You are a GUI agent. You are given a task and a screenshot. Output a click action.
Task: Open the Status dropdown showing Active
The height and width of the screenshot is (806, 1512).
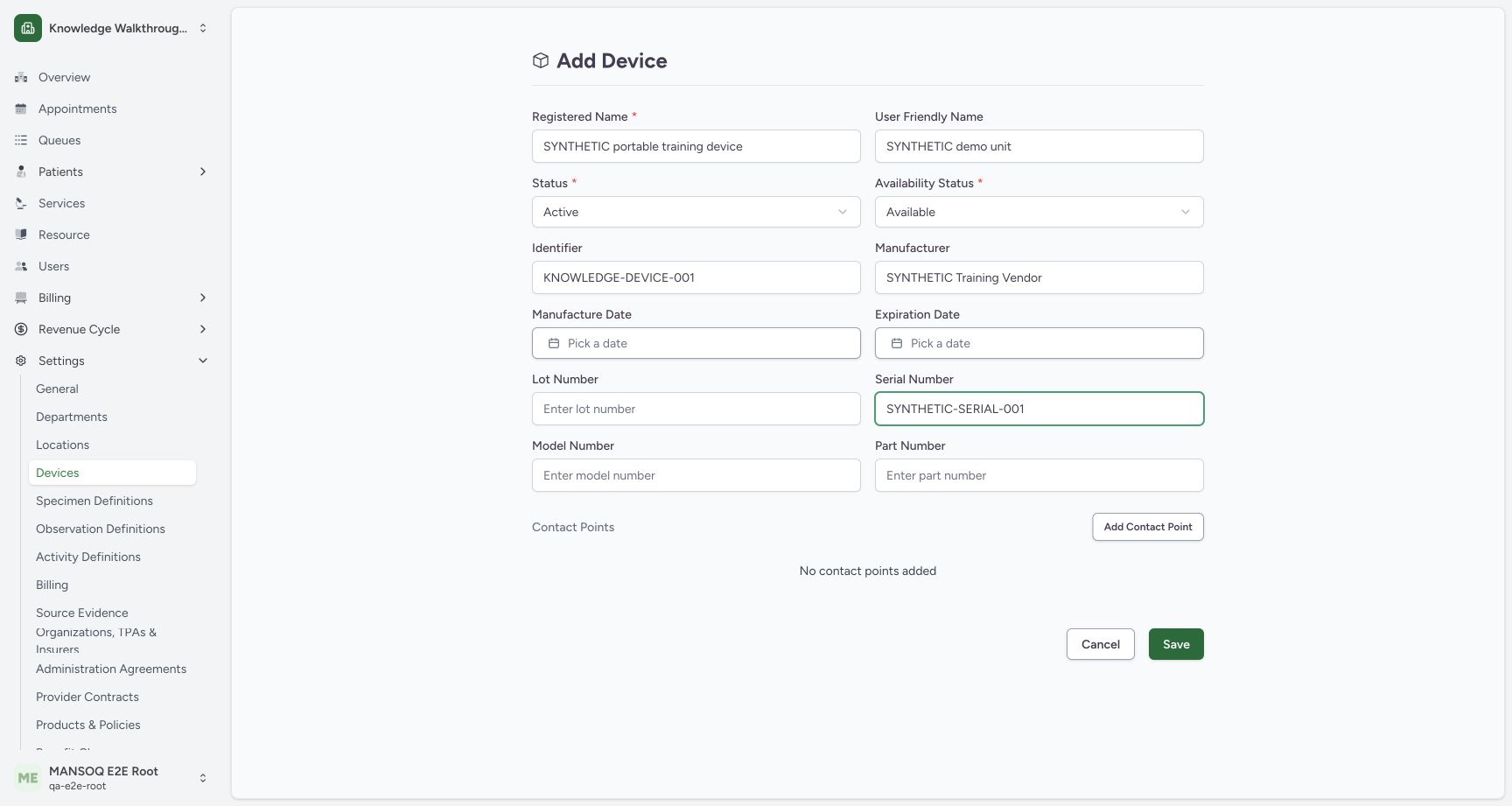696,212
